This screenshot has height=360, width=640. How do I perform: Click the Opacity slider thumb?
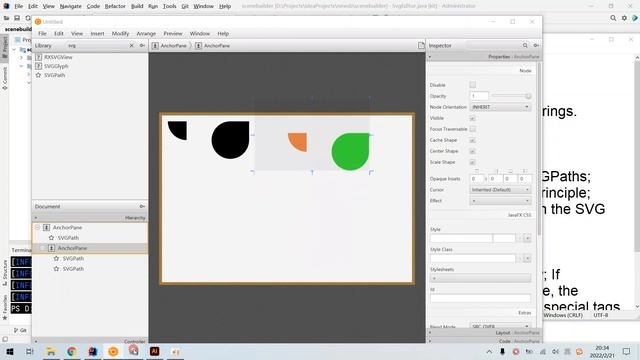[x=528, y=96]
